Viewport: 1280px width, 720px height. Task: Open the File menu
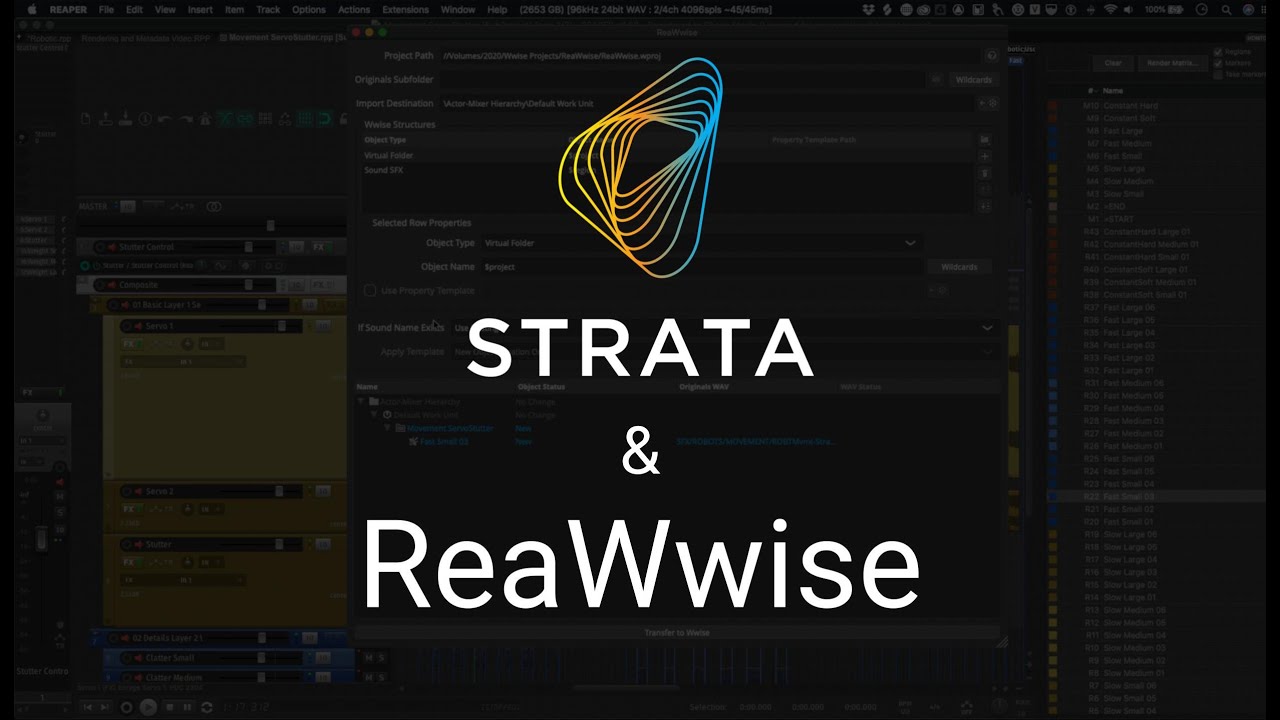coord(106,9)
